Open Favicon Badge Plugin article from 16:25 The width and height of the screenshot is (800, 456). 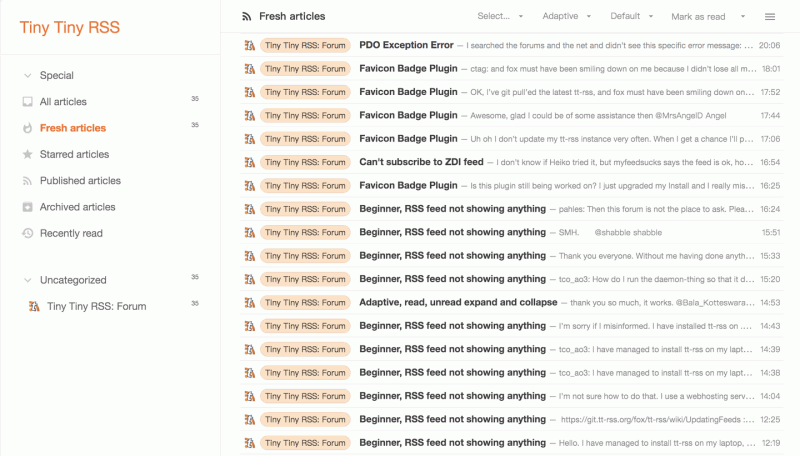click(x=408, y=186)
